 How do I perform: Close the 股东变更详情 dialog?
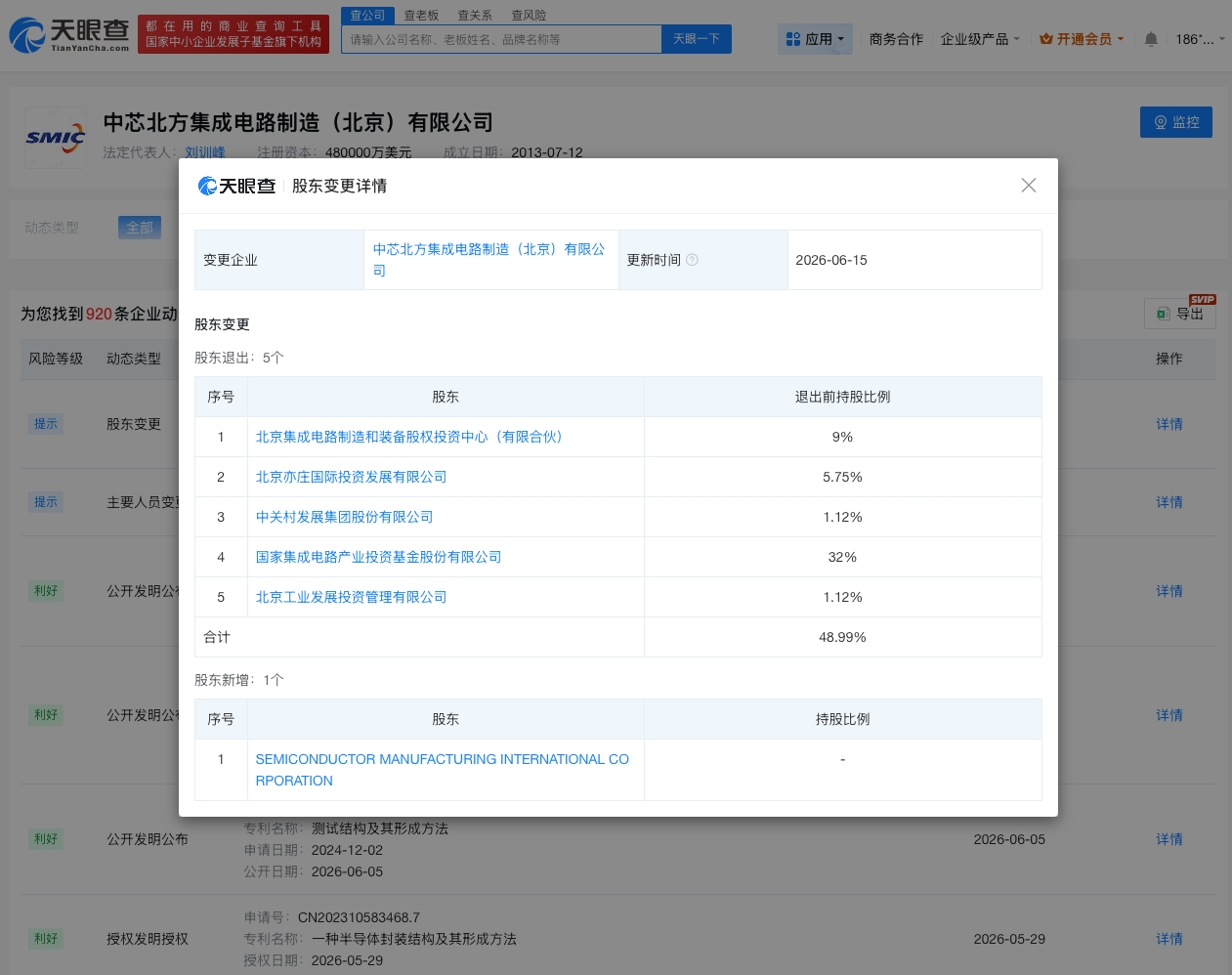click(x=1028, y=186)
